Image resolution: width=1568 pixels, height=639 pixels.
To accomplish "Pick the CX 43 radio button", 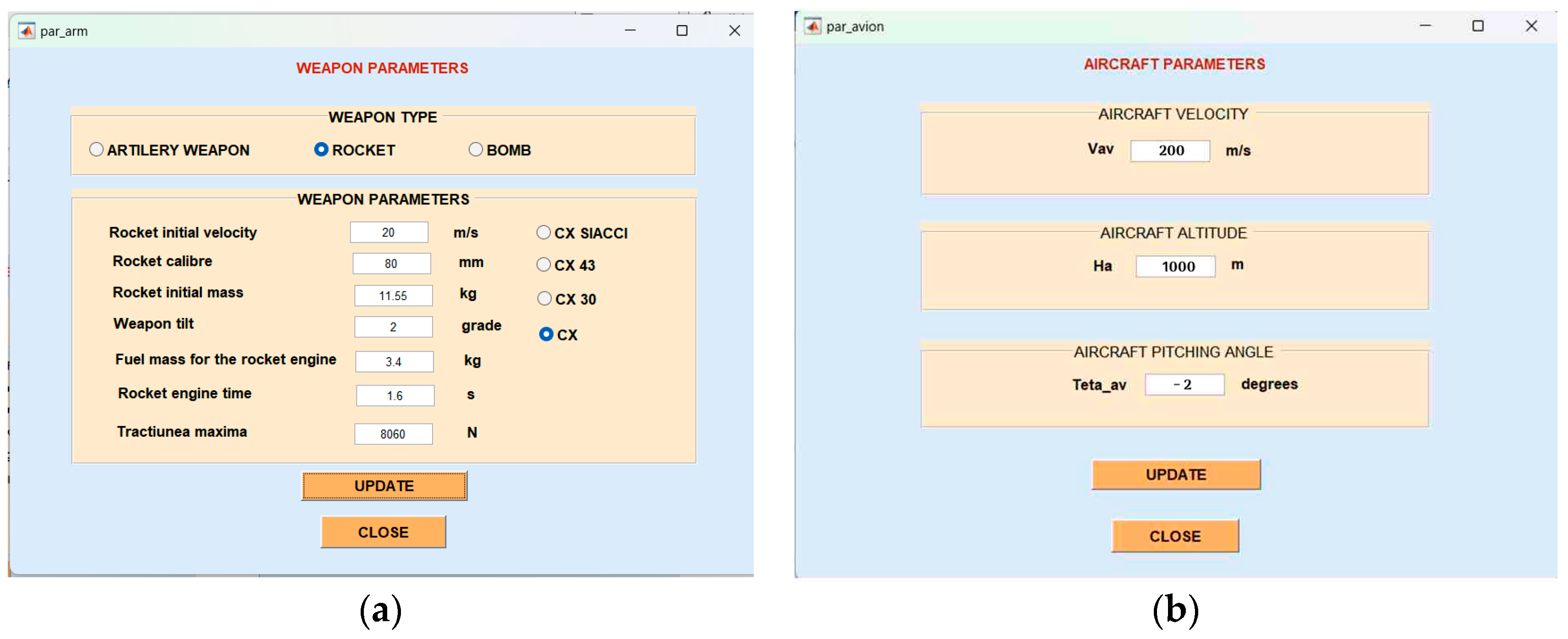I will pyautogui.click(x=544, y=265).
